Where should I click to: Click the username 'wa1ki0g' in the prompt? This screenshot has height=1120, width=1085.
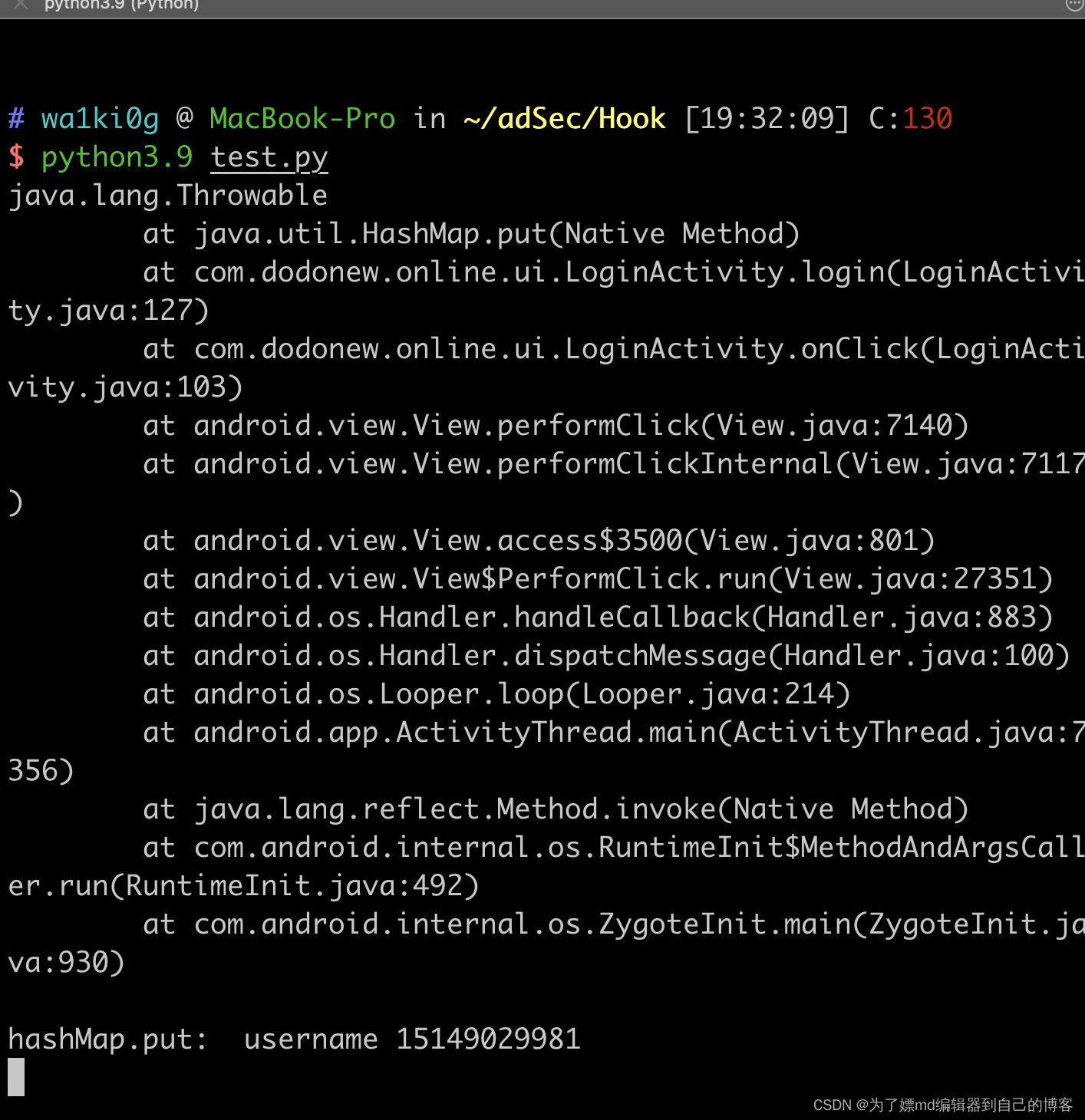[100, 119]
